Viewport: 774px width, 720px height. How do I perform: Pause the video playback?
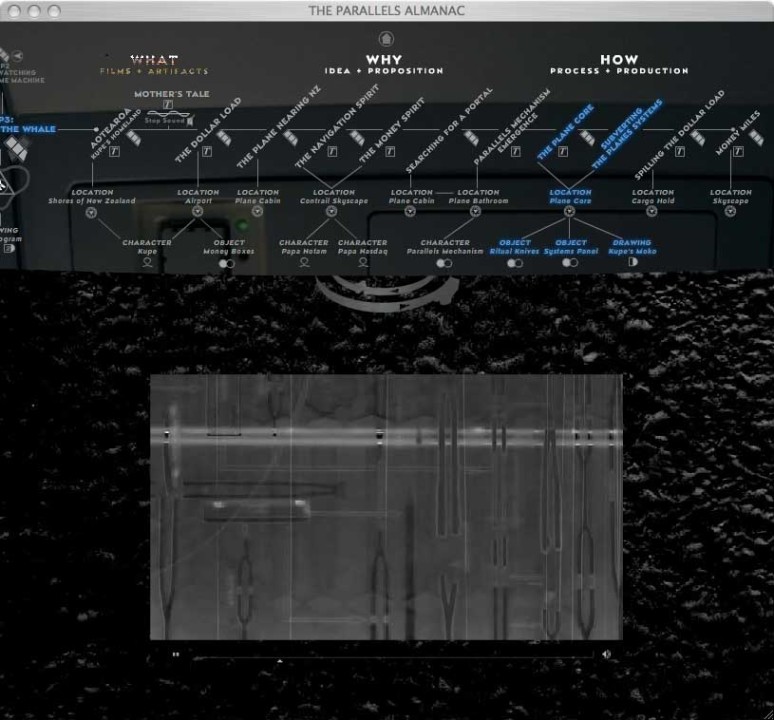click(176, 654)
